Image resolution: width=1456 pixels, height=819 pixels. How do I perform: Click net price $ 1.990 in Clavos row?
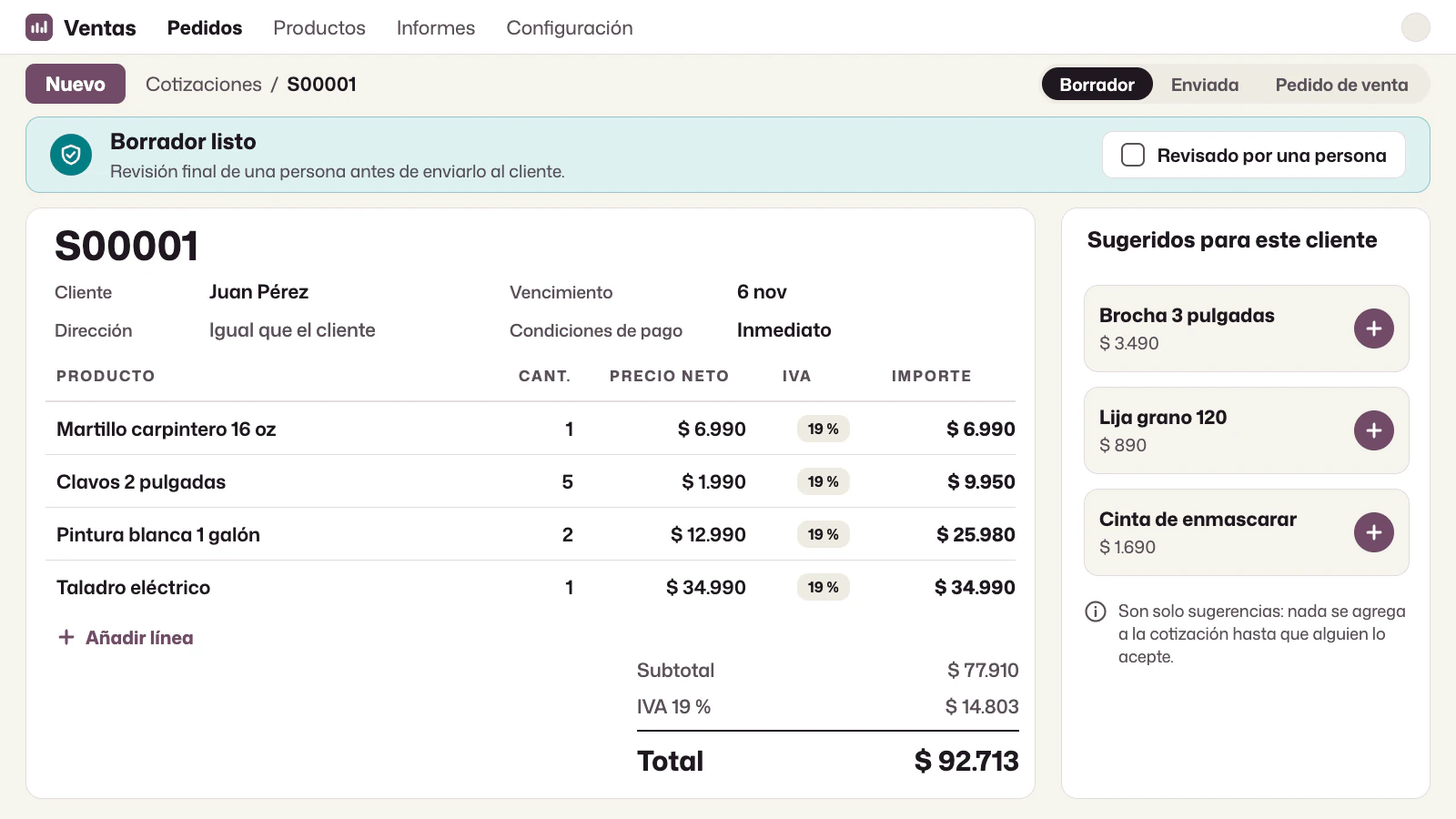click(713, 481)
